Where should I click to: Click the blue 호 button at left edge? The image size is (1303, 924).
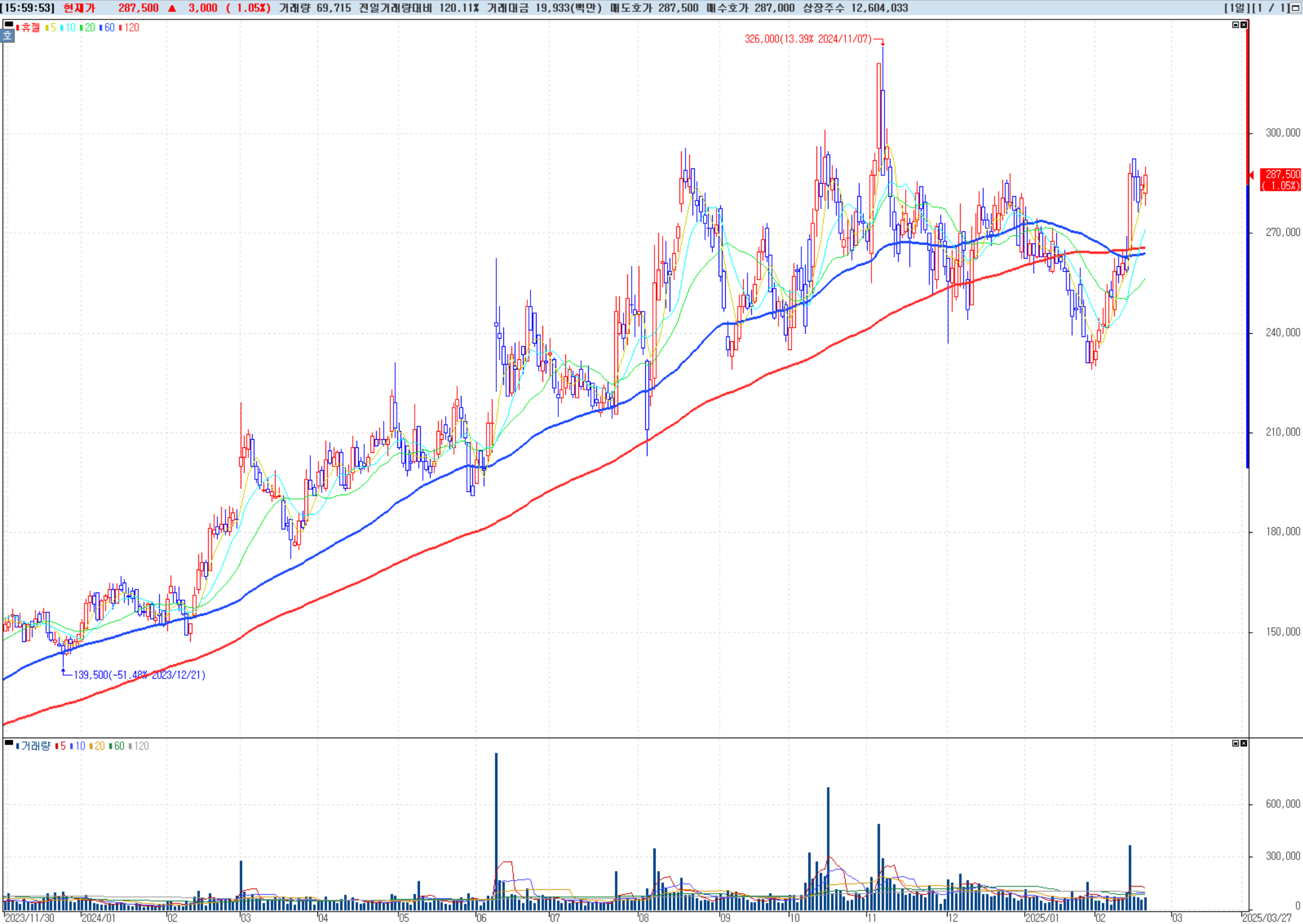(x=7, y=36)
